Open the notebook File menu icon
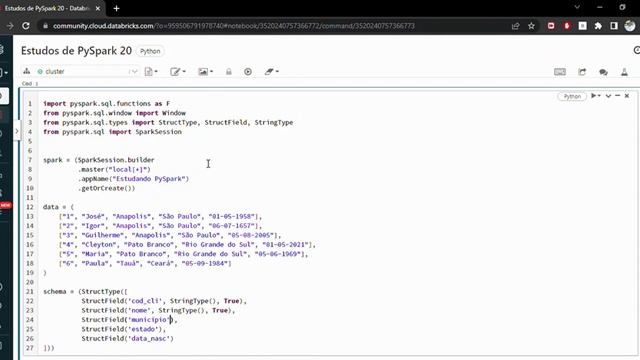Image resolution: width=640 pixels, height=360 pixels. pos(151,71)
